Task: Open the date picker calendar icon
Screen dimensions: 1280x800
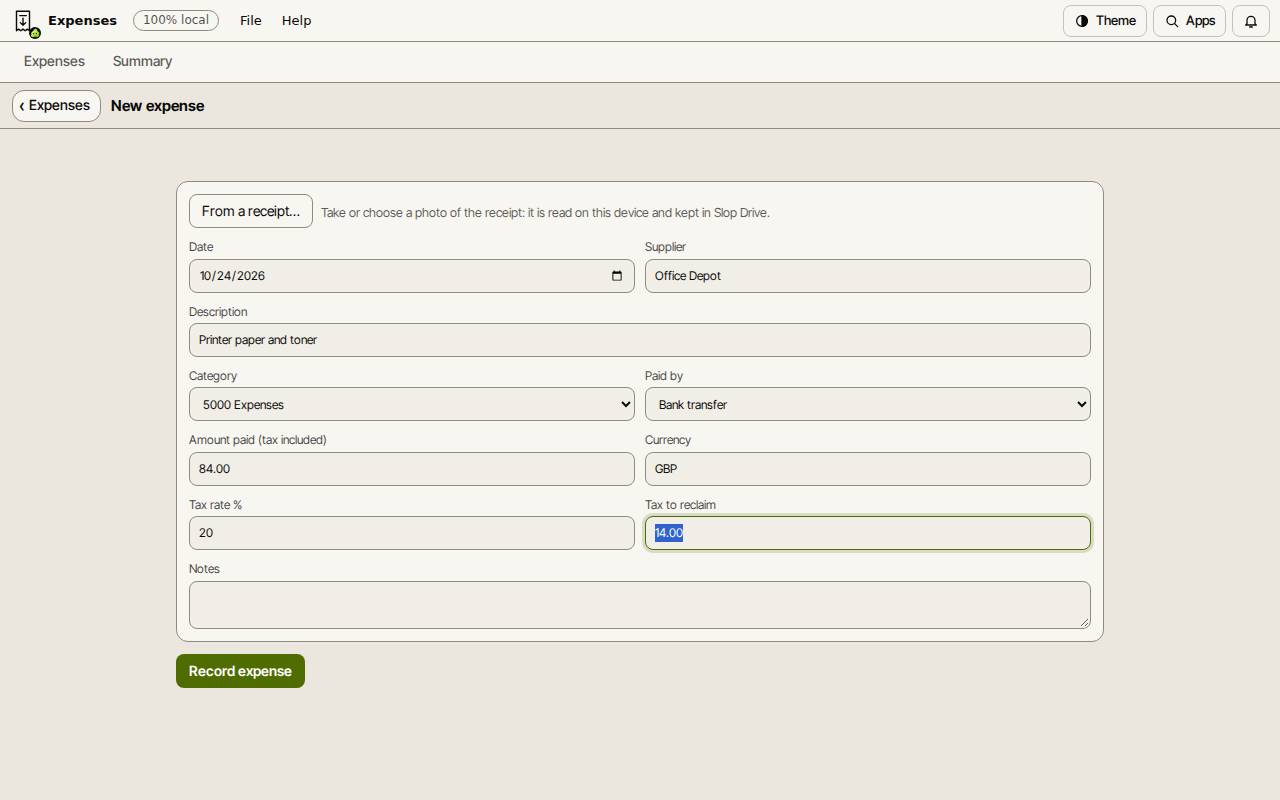Action: click(617, 276)
